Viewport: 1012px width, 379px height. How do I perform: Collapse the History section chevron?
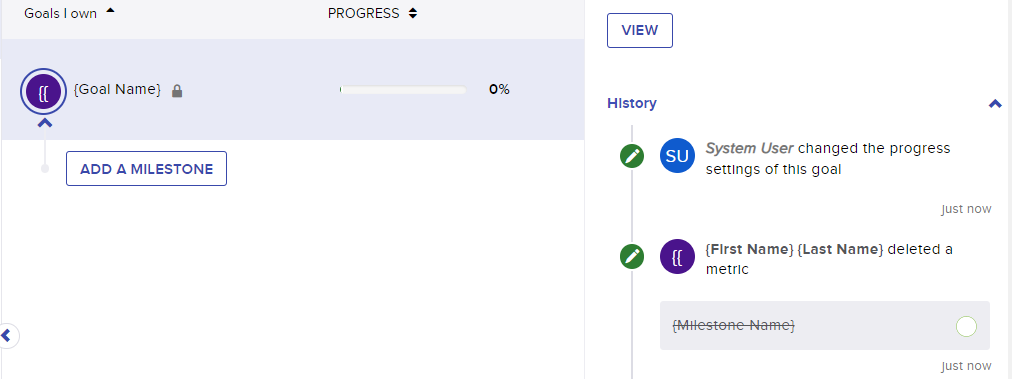(x=995, y=103)
